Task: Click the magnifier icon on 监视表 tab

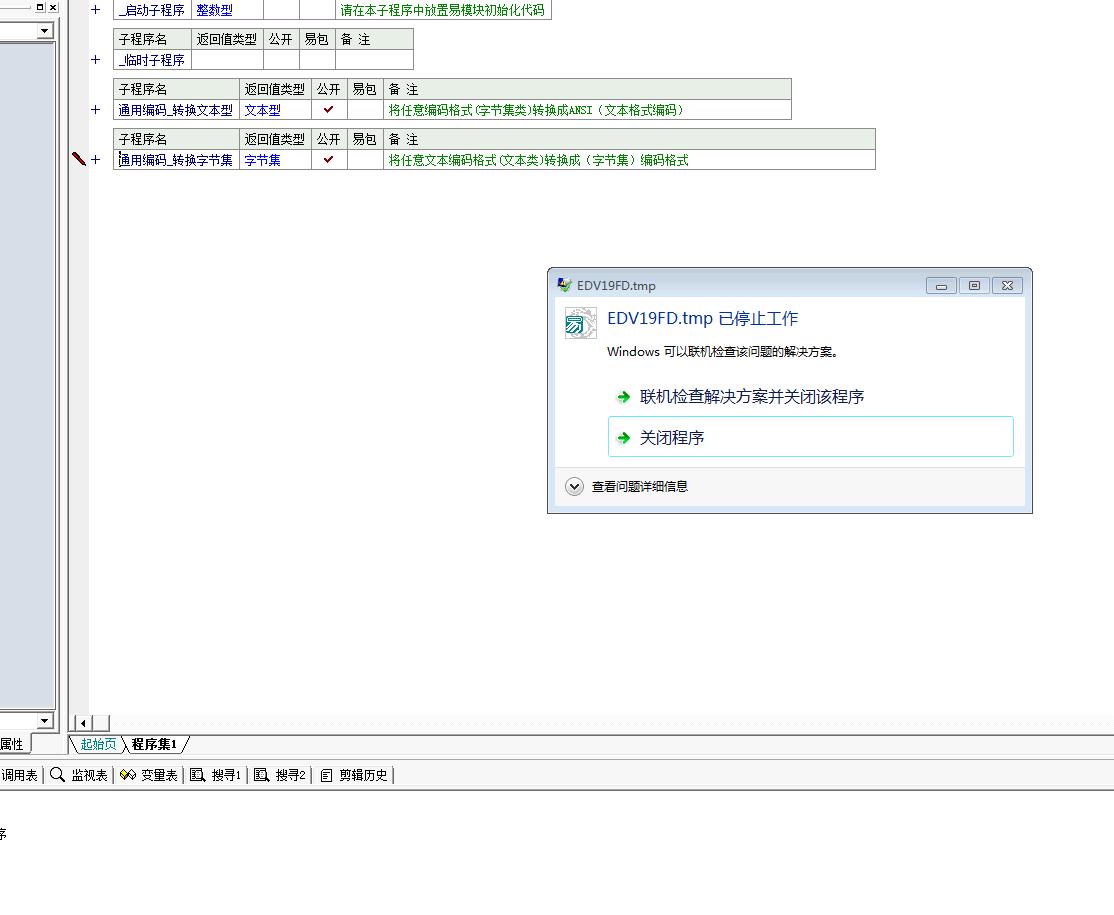Action: (58, 775)
